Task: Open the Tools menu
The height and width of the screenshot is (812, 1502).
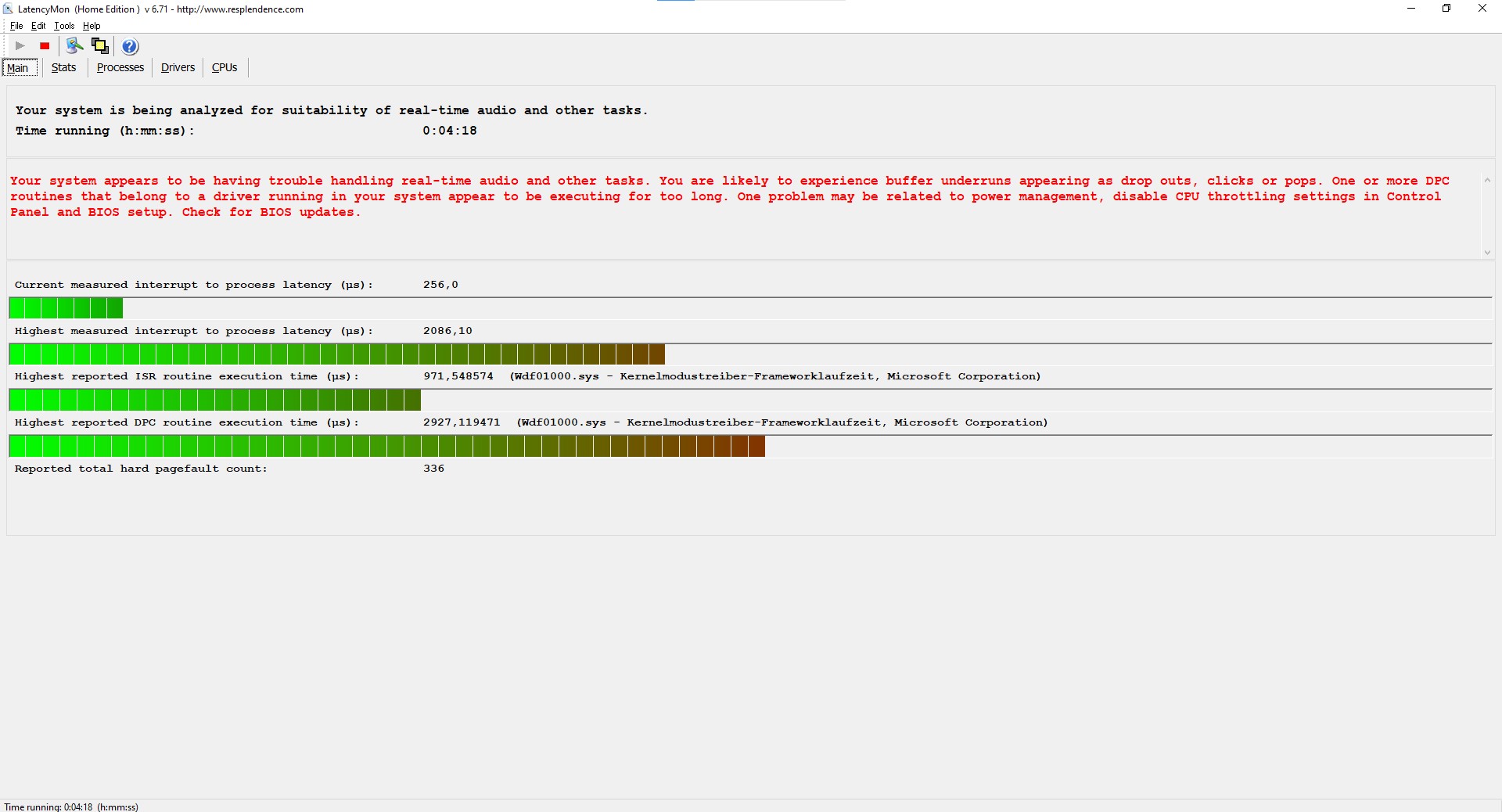Action: pyautogui.click(x=64, y=26)
